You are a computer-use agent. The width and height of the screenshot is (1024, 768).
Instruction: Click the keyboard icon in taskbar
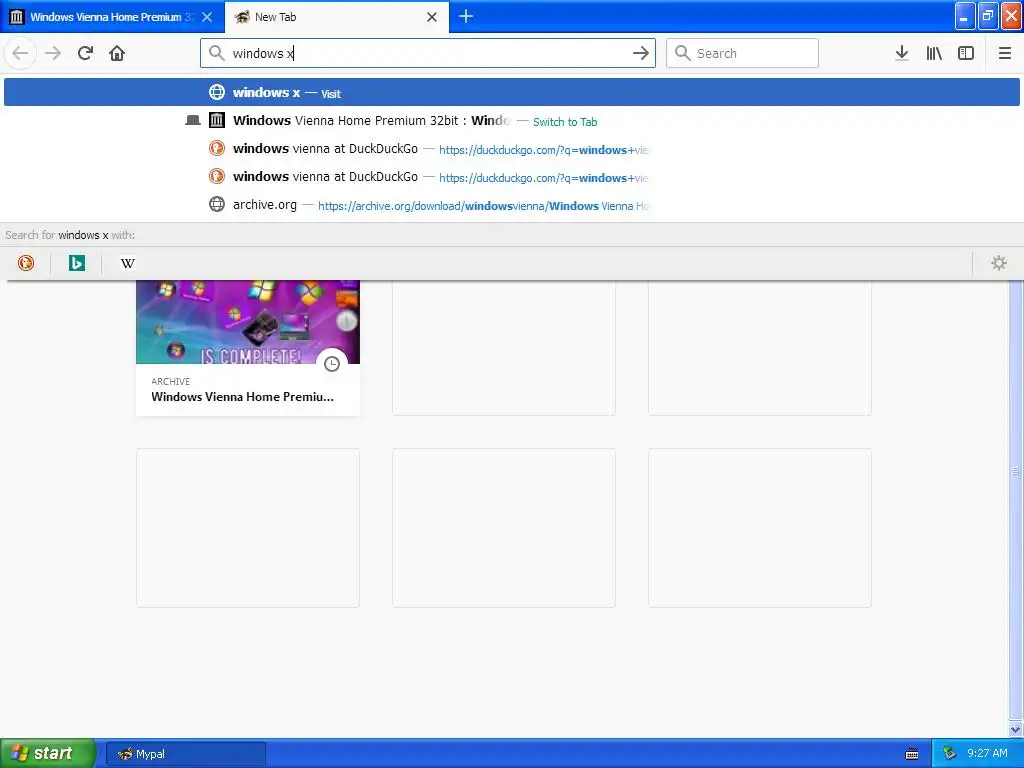click(912, 754)
